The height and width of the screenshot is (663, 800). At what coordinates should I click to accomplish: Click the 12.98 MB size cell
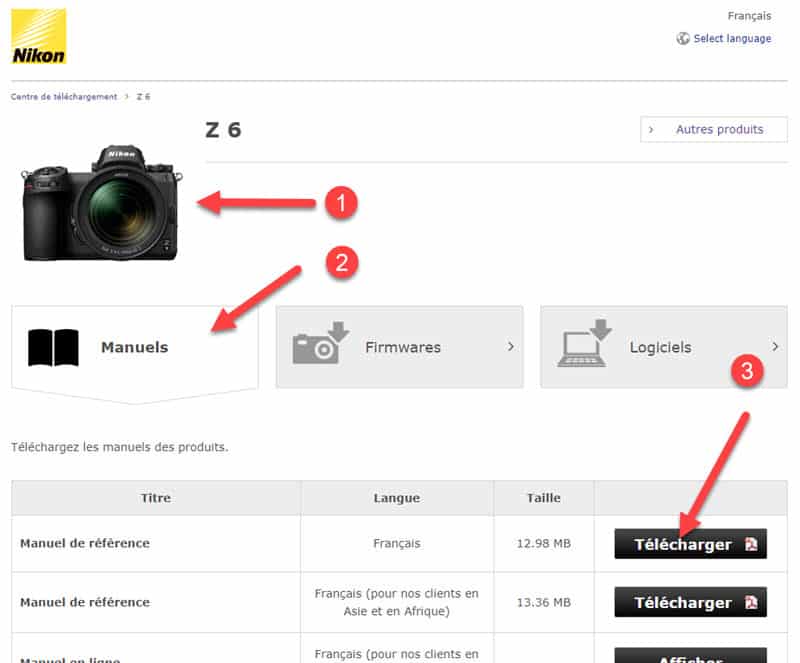point(544,544)
